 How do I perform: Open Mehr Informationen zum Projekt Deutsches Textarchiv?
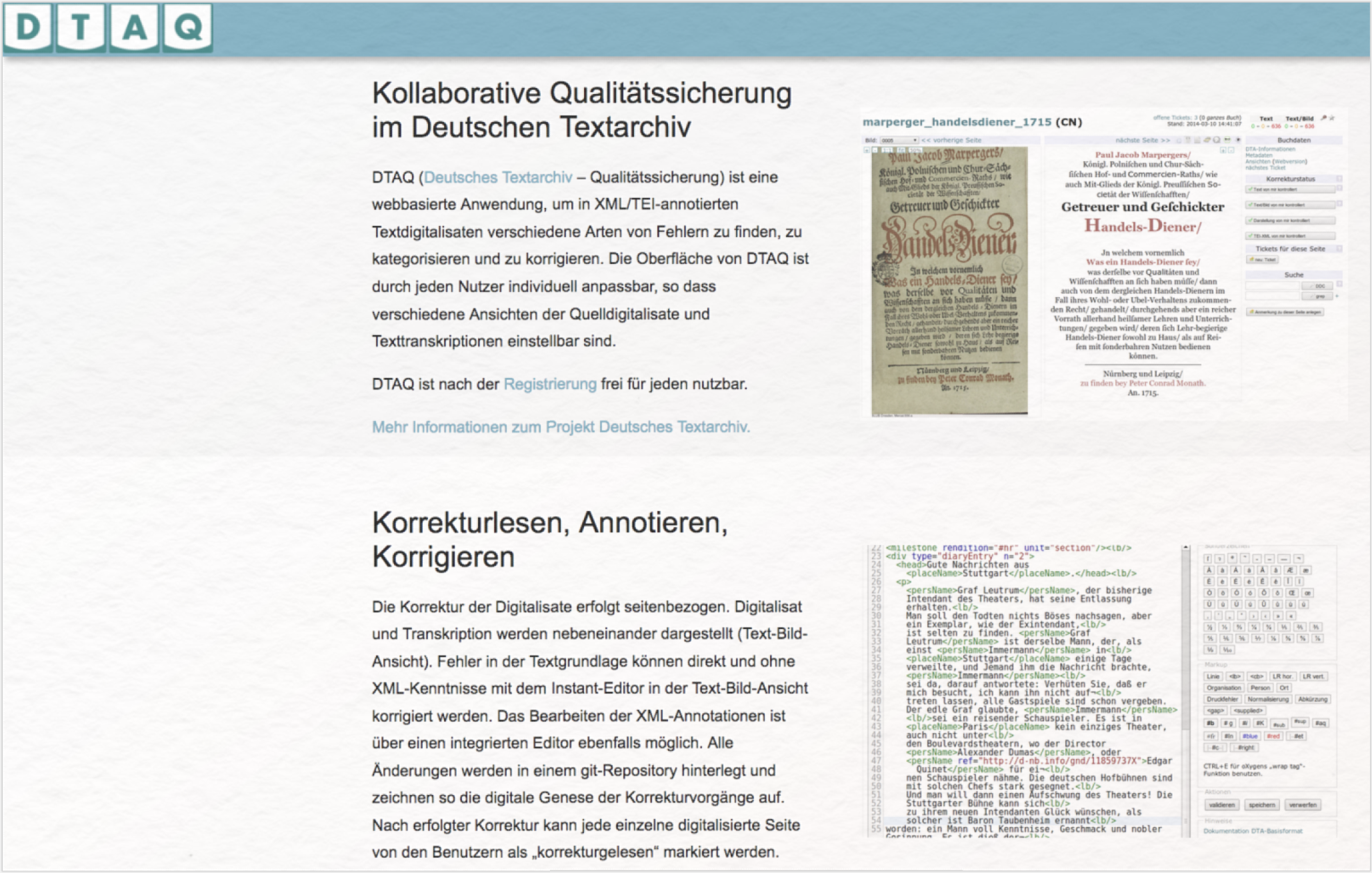tap(561, 427)
